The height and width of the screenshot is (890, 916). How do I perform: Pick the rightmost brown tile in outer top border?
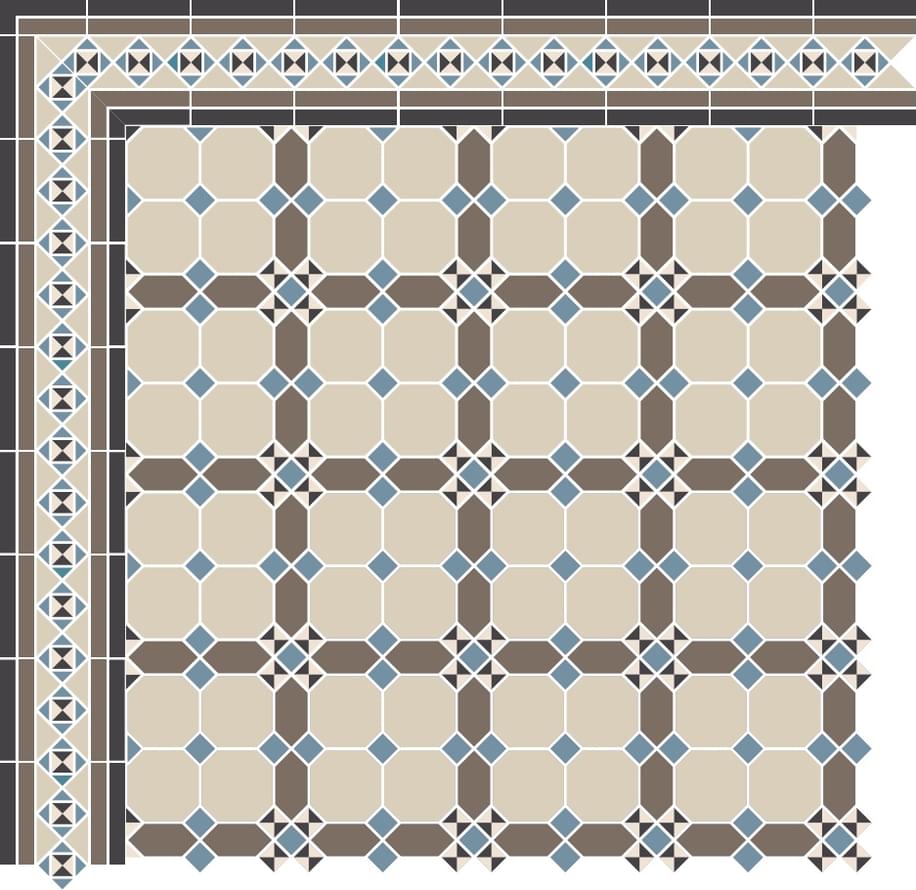[864, 25]
